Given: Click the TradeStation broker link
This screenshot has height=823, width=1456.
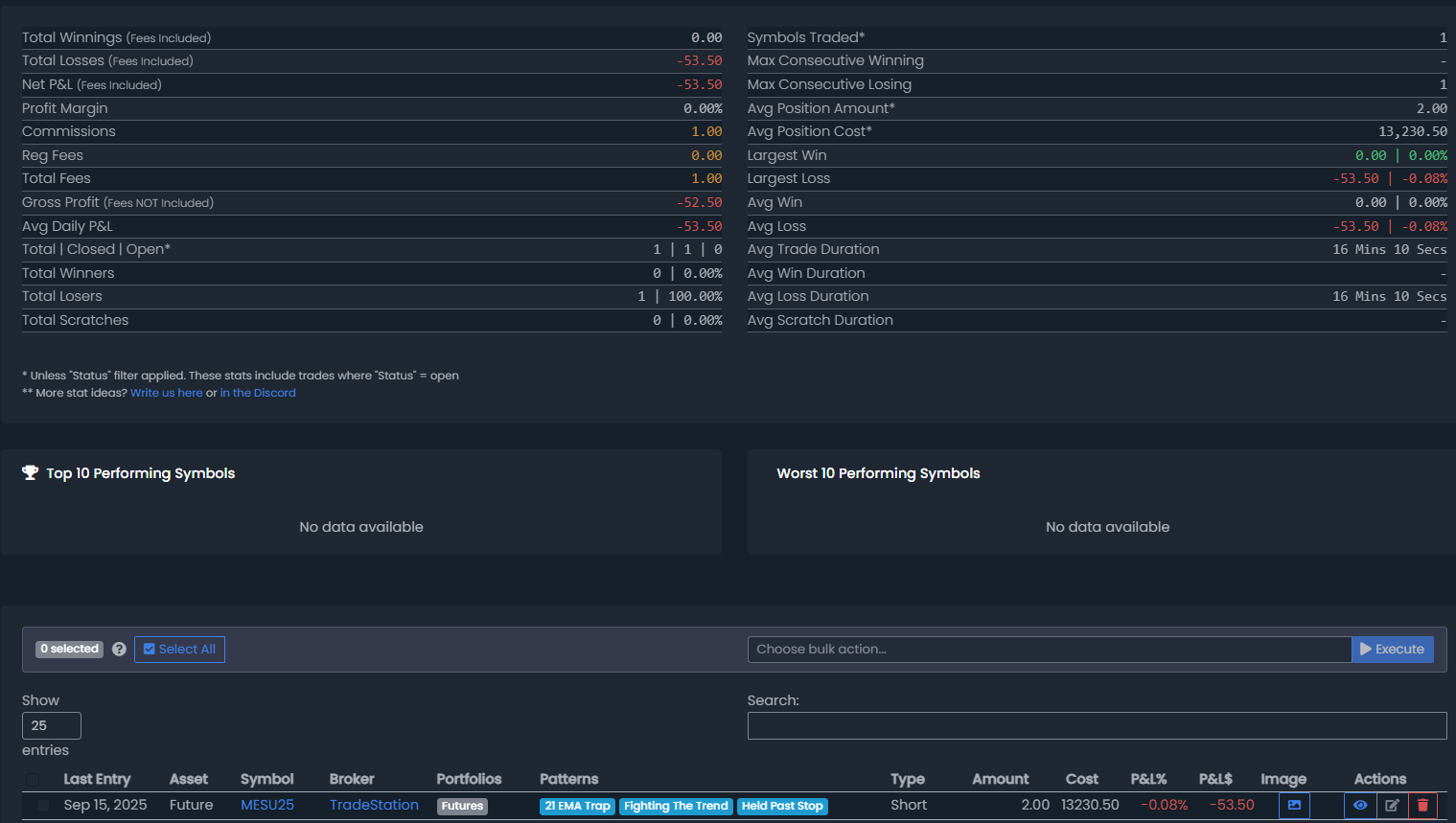Looking at the screenshot, I should click(374, 805).
